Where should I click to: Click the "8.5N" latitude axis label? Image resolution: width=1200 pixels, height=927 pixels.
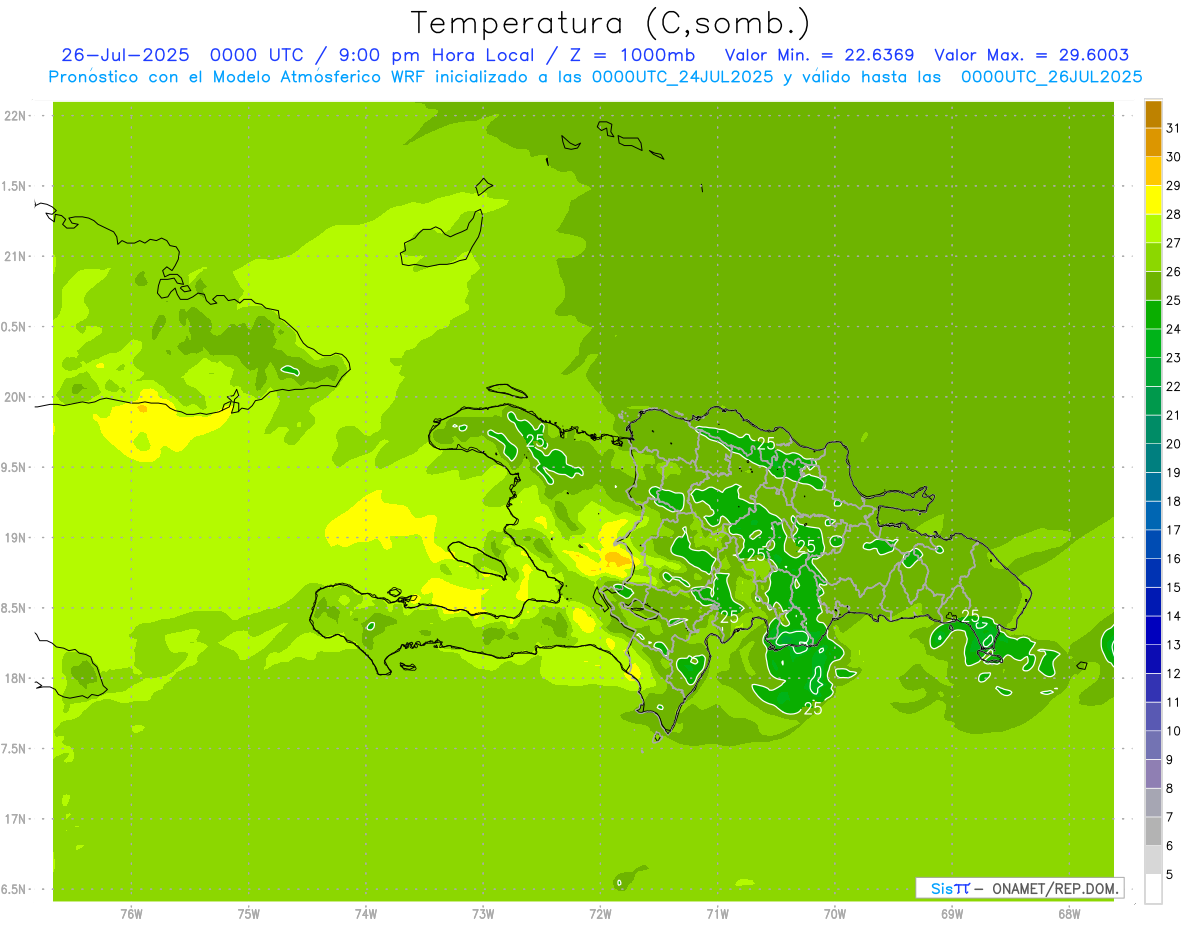pyautogui.click(x=14, y=608)
